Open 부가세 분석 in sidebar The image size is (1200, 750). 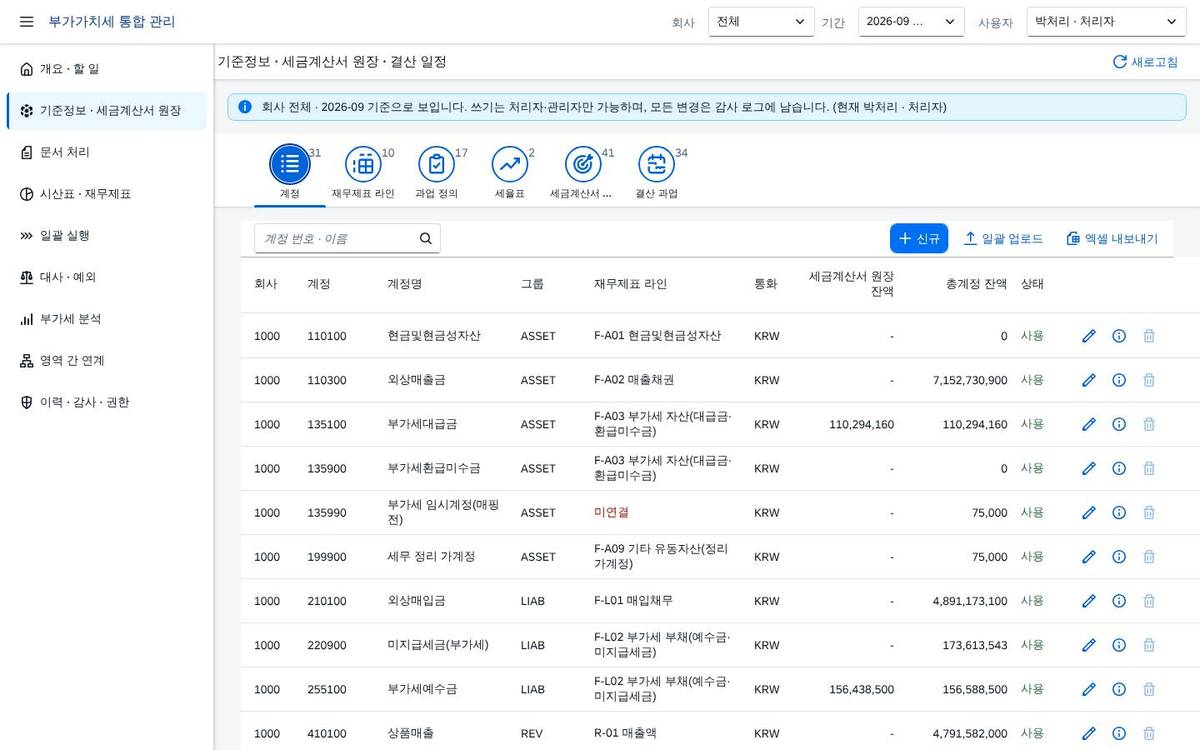pyautogui.click(x=107, y=319)
